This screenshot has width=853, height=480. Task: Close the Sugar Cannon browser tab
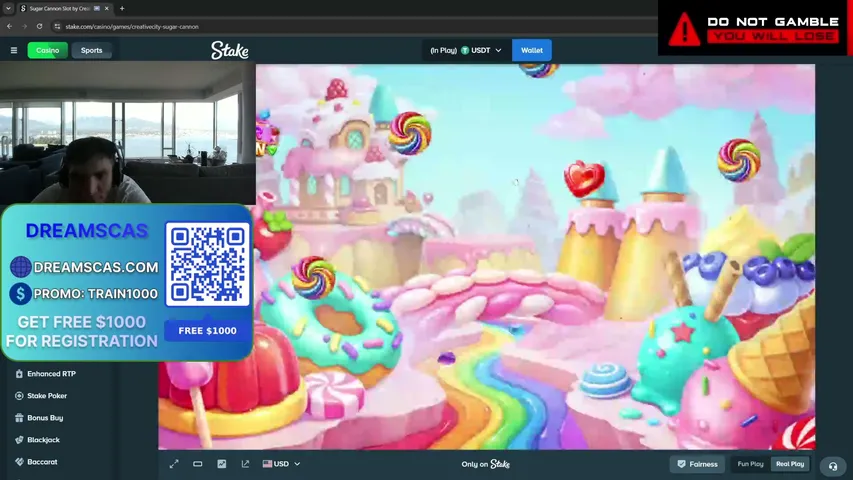click(107, 9)
